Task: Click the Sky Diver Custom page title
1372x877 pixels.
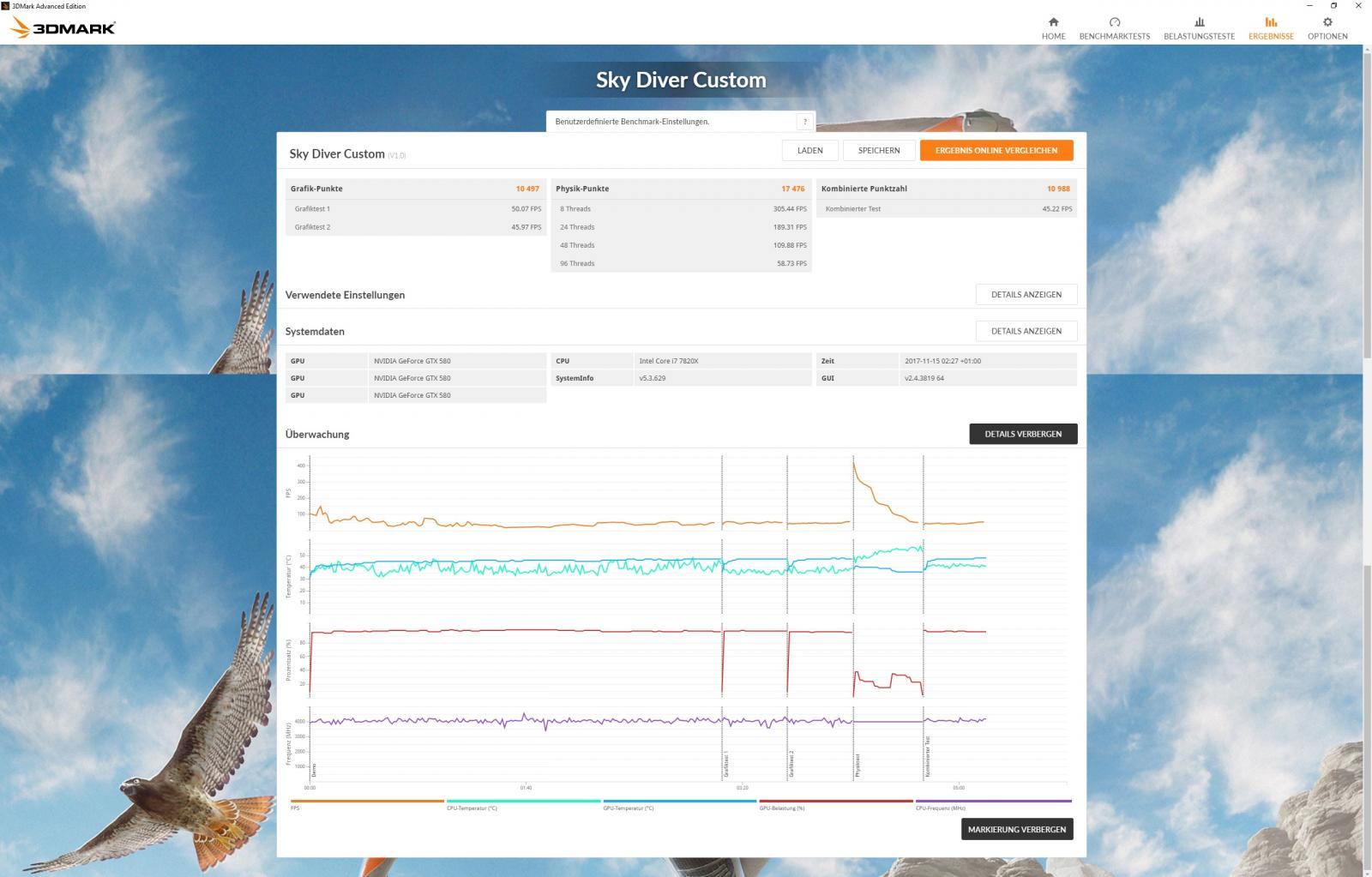Action: point(681,80)
